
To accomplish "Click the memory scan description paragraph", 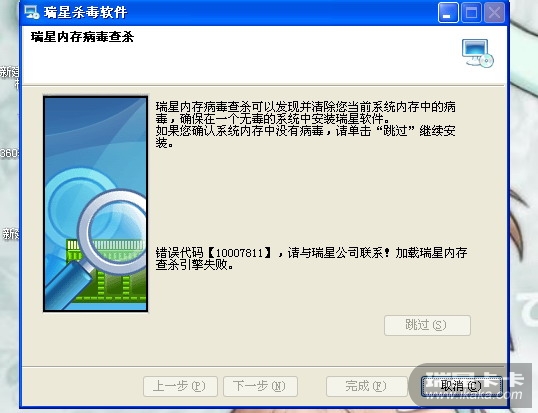I will 306,125.
